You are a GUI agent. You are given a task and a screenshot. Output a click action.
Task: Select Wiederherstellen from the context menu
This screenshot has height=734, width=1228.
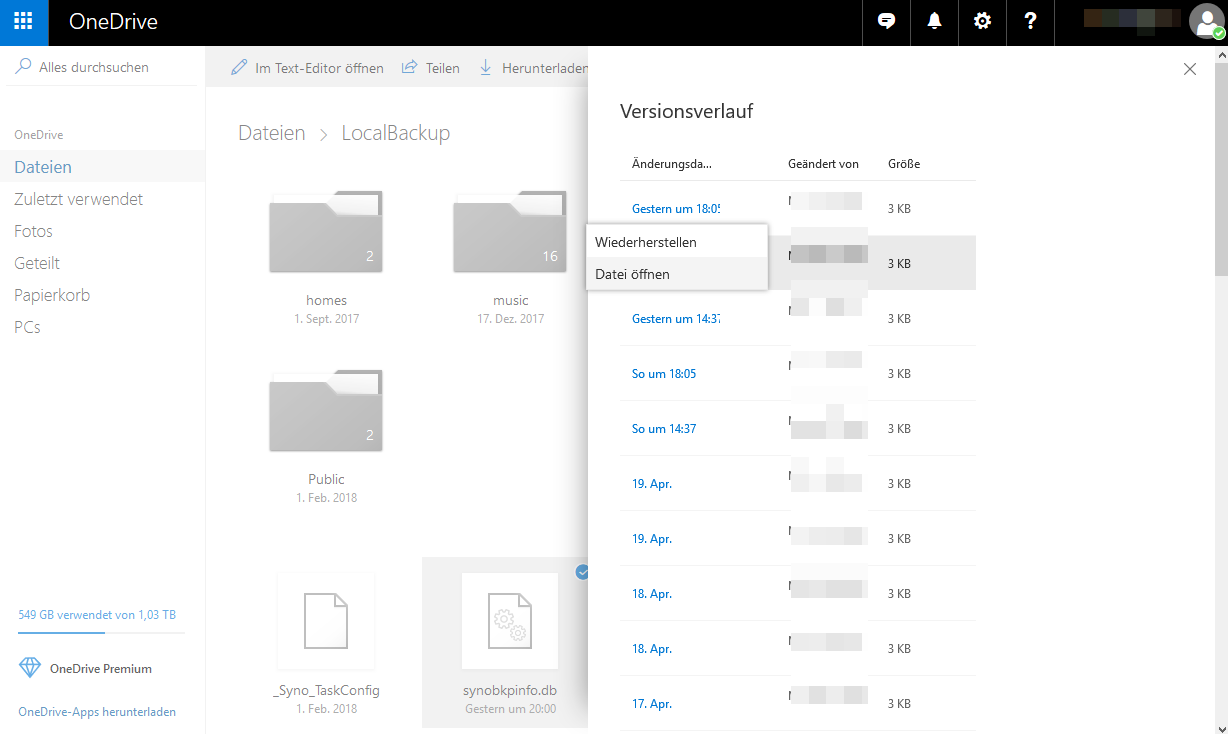pos(646,242)
